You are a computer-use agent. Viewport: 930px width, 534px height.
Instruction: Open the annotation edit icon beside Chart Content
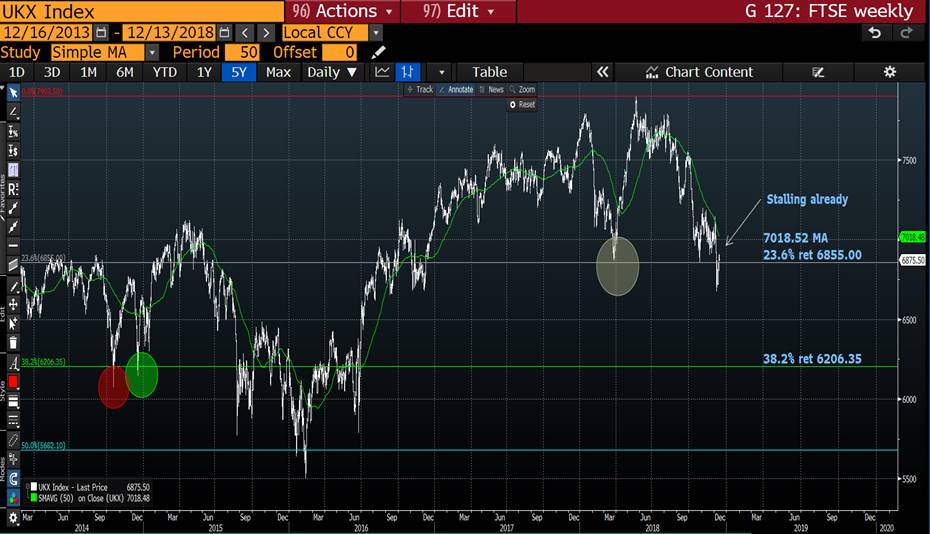[818, 72]
